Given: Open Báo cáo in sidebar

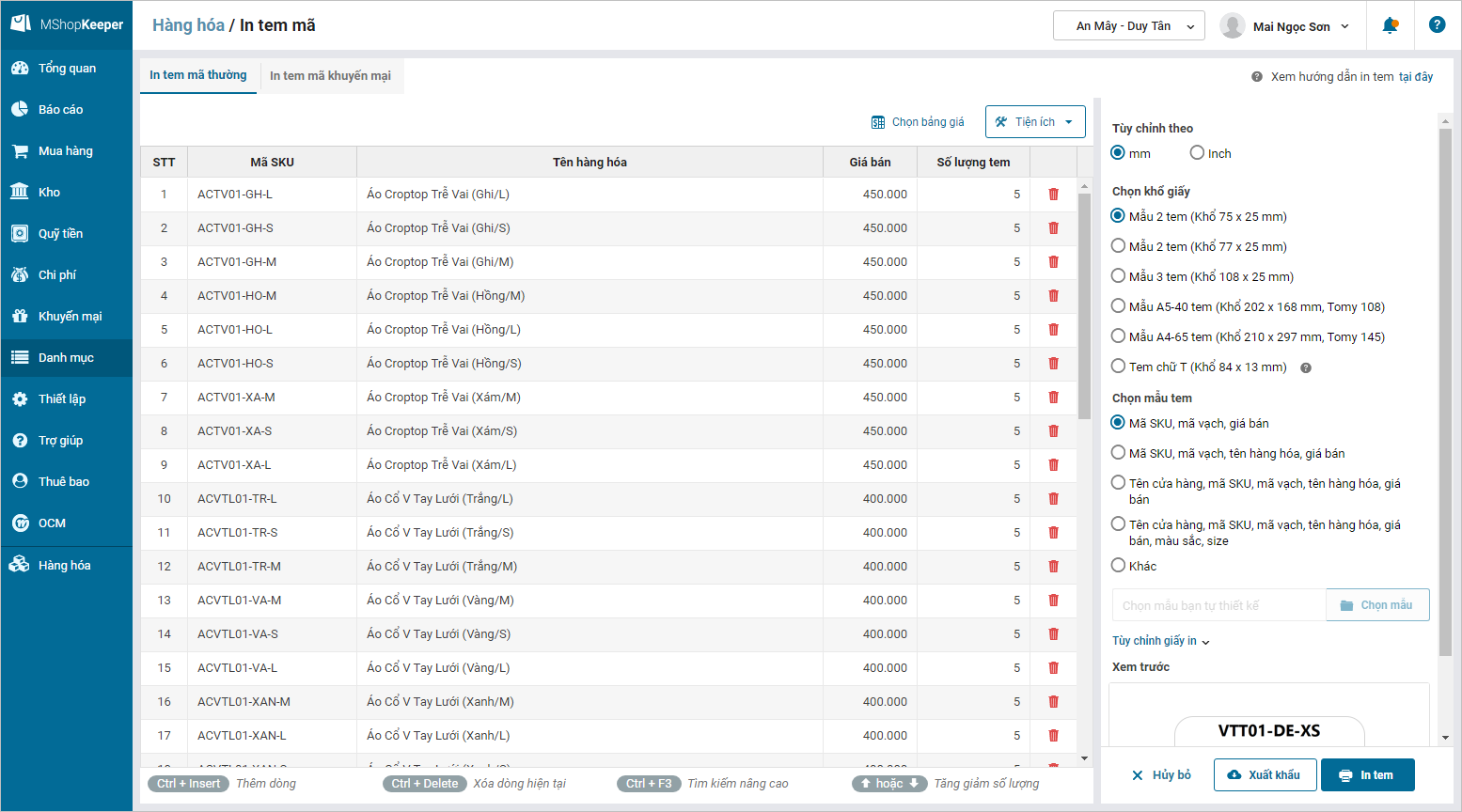Looking at the screenshot, I should [x=67, y=110].
